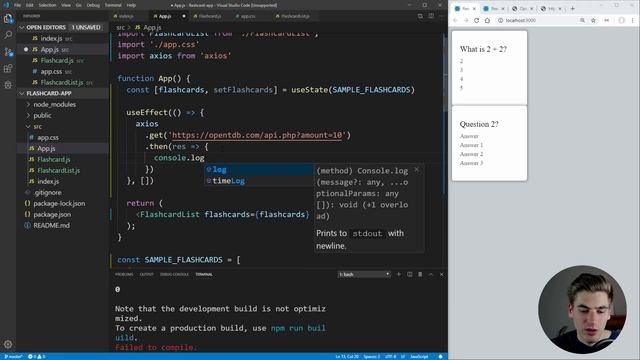Kill terminal with trash icon
The image size is (640, 360).
(x=420, y=274)
